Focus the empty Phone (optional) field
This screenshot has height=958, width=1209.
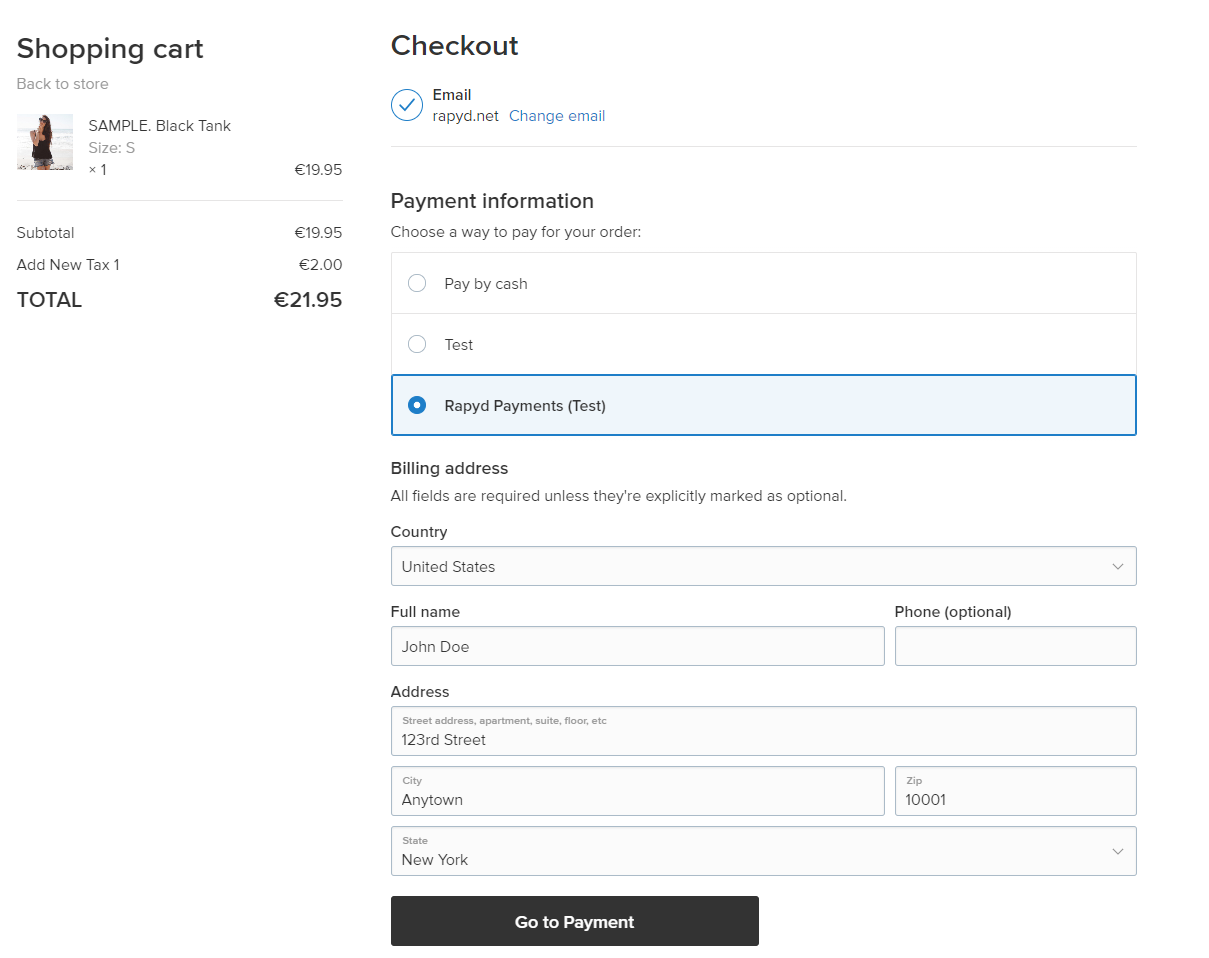[1015, 646]
